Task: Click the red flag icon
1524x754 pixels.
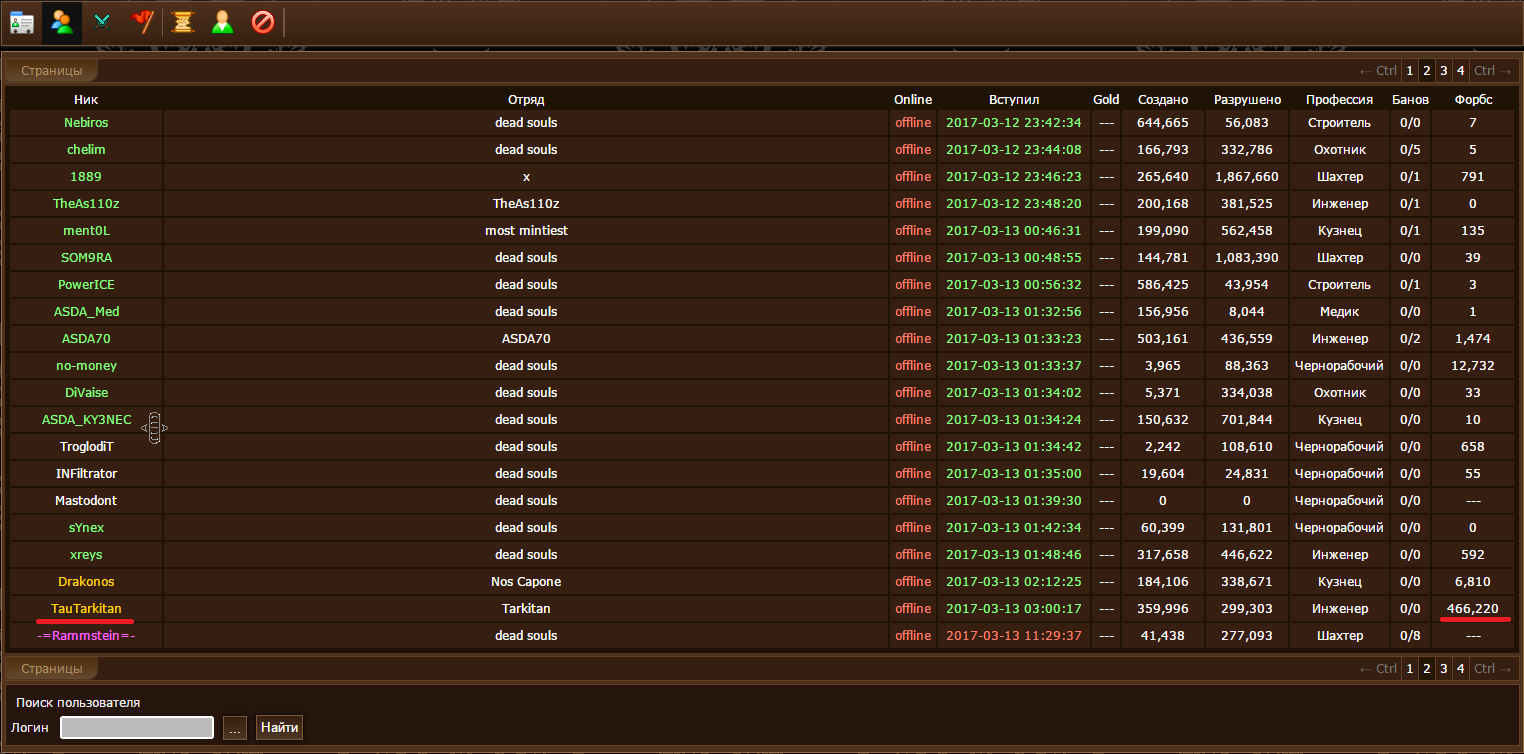Action: pyautogui.click(x=142, y=22)
